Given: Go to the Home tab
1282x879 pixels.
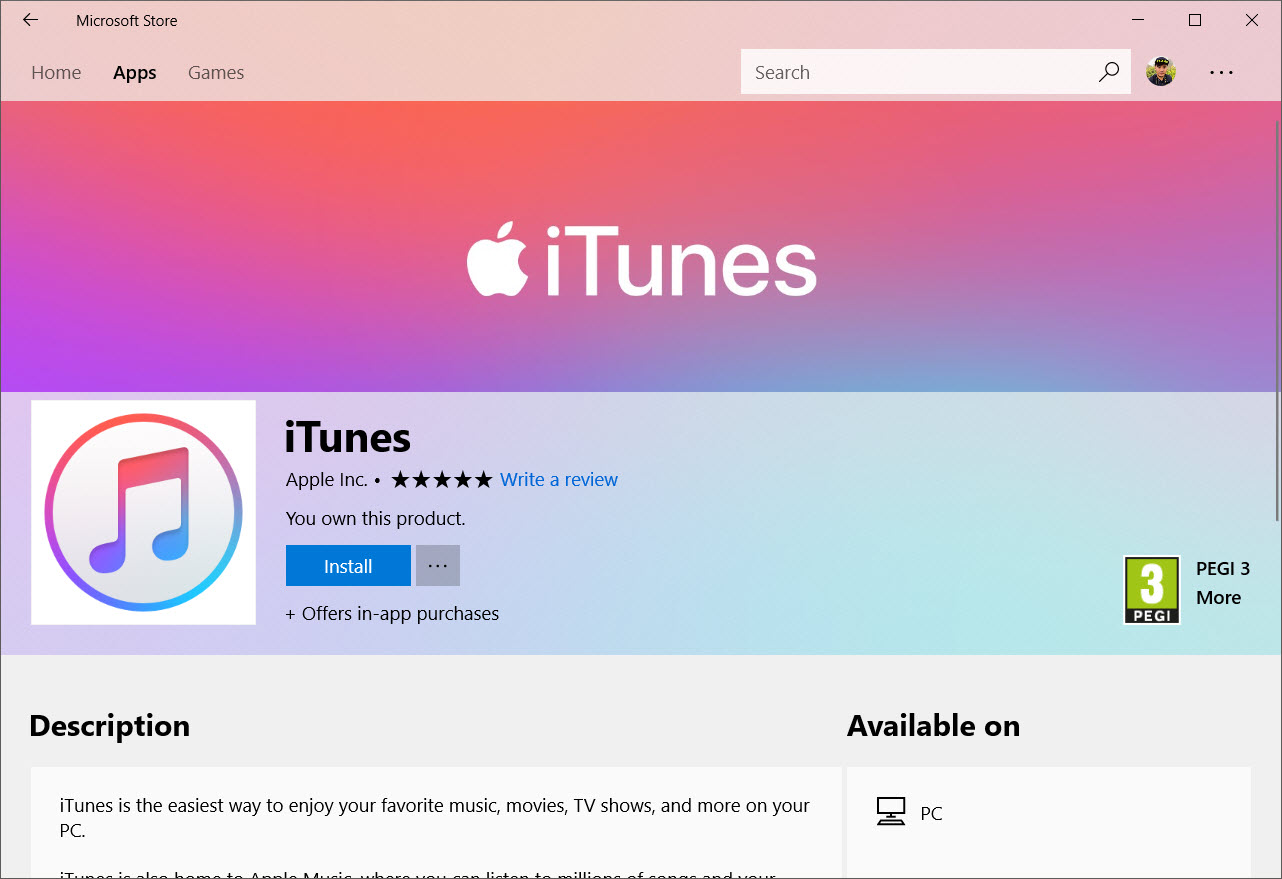Looking at the screenshot, I should [56, 71].
